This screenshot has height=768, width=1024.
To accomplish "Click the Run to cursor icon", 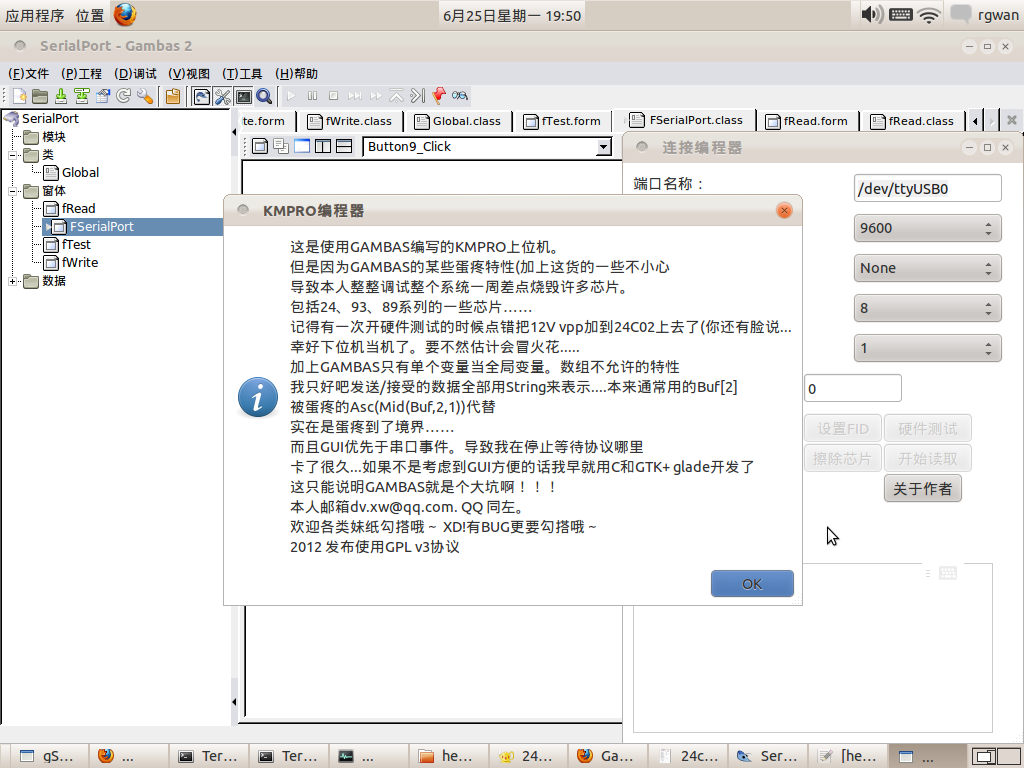I will [x=417, y=96].
